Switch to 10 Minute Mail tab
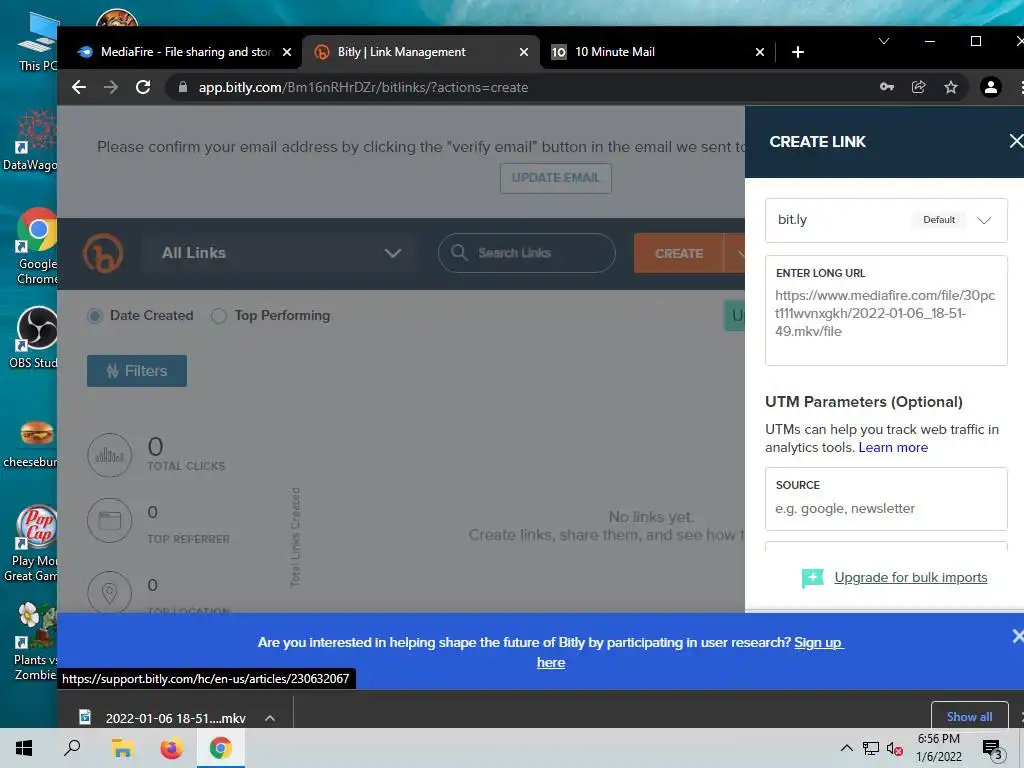 tap(656, 52)
